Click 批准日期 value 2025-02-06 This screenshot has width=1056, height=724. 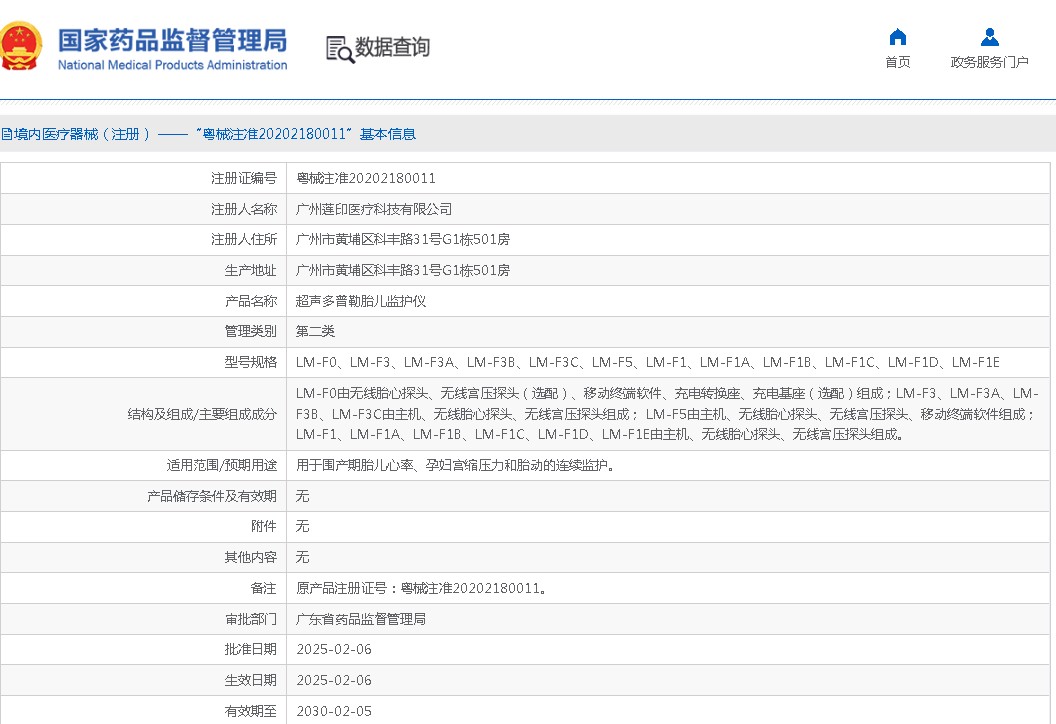(334, 649)
